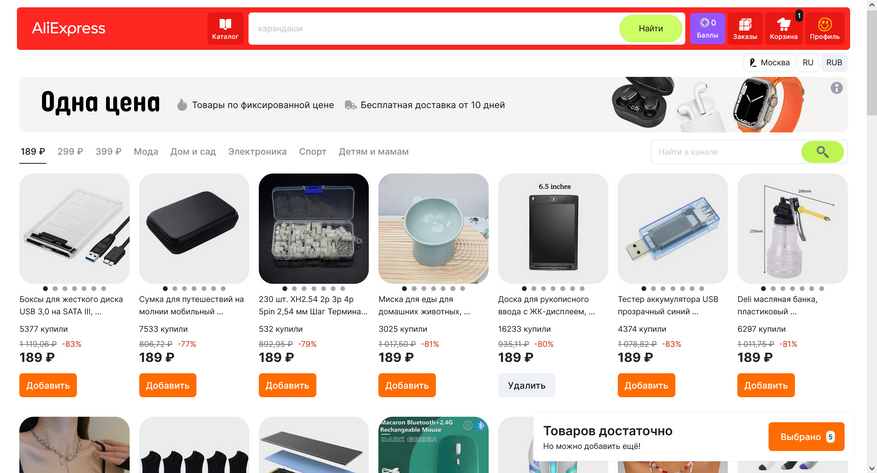This screenshot has height=473, width=877.
Task: Add the USB battery tester with Добавить
Action: 646,385
